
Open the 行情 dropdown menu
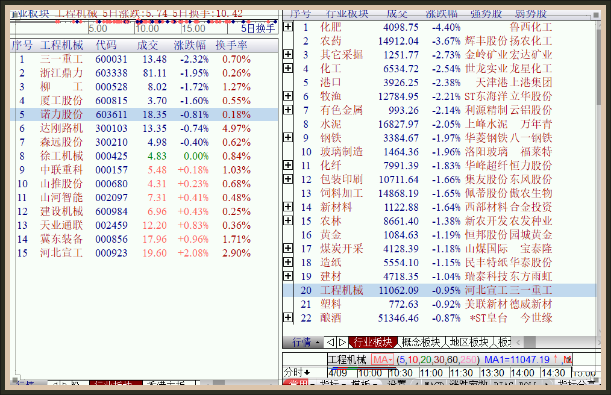[306, 342]
